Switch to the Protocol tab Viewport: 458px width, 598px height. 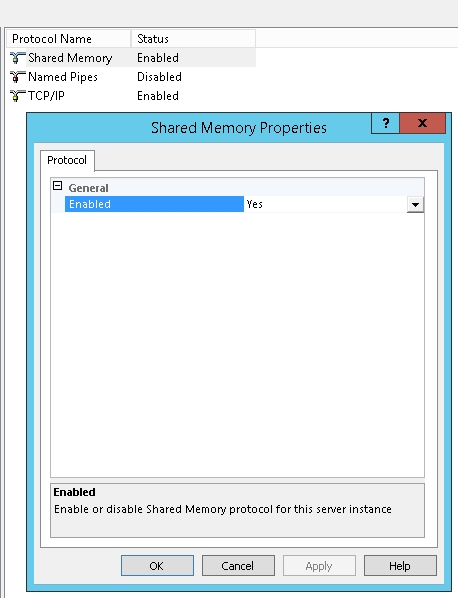(x=67, y=160)
